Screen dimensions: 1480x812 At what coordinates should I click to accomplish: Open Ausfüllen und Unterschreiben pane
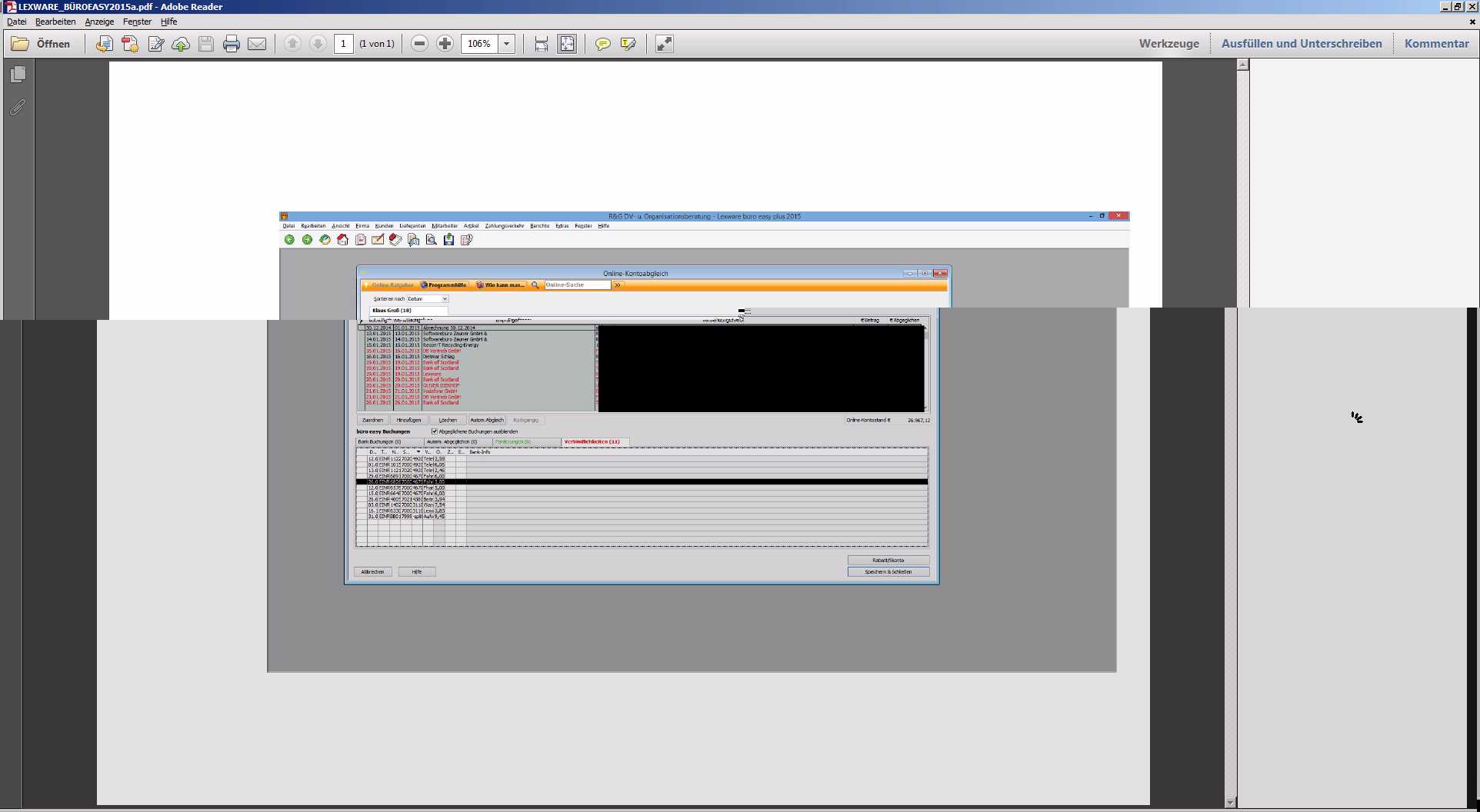click(x=1302, y=44)
